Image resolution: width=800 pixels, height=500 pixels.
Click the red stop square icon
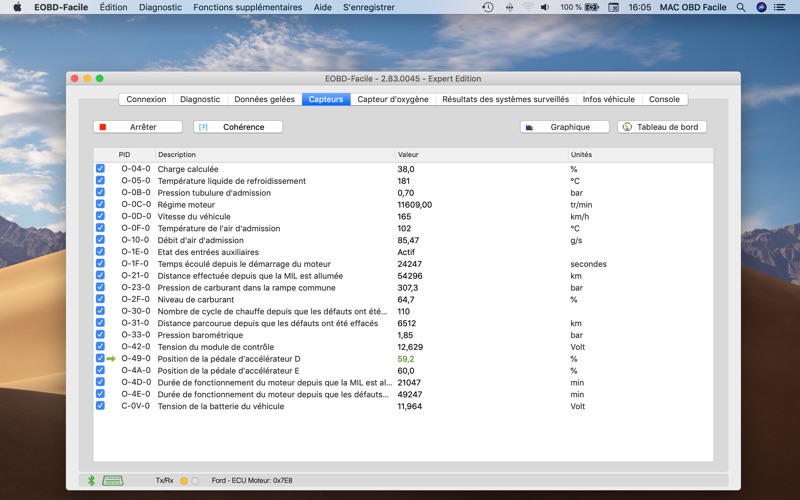(103, 127)
